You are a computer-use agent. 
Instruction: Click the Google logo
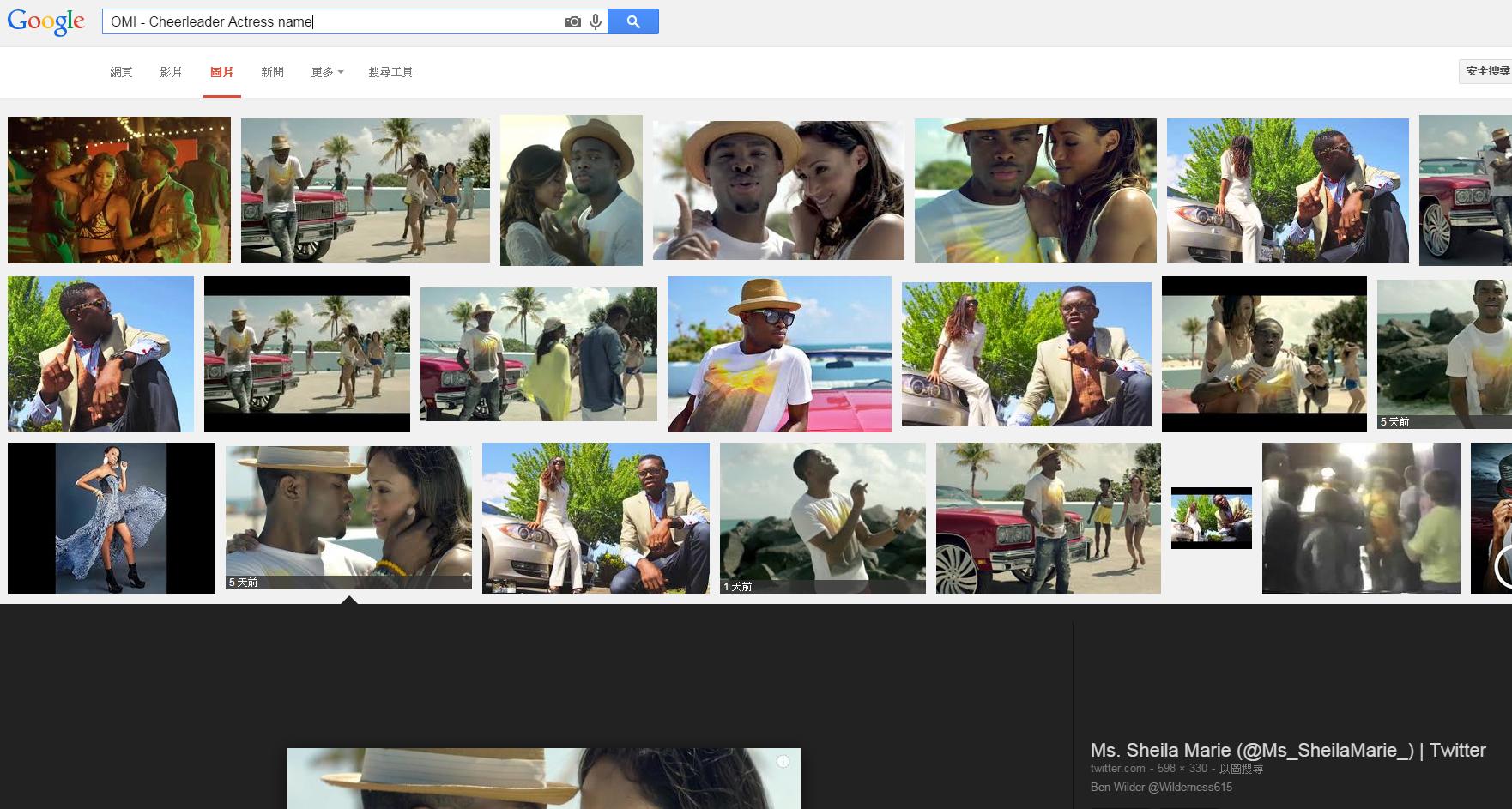pos(45,21)
